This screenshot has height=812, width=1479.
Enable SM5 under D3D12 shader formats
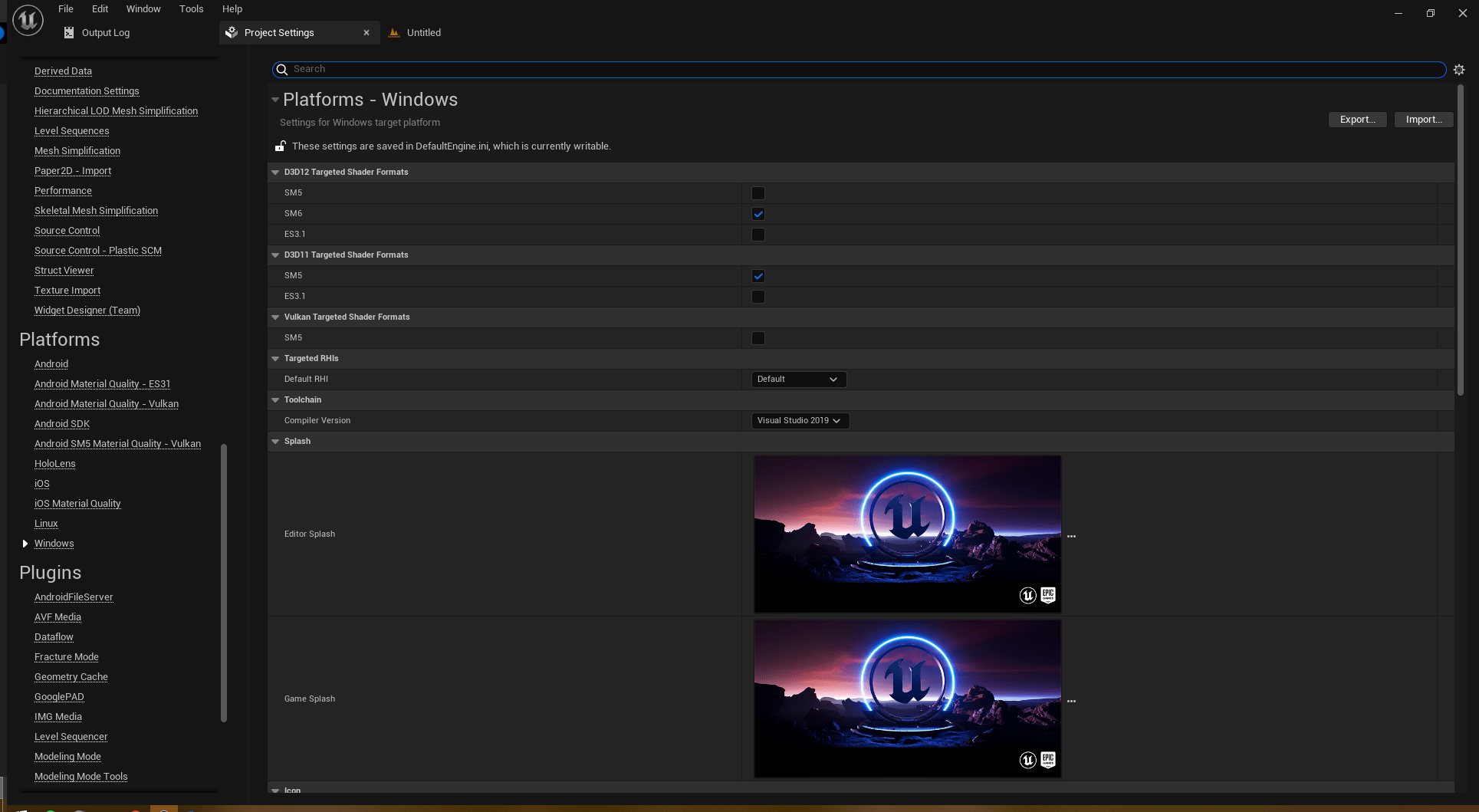click(758, 193)
